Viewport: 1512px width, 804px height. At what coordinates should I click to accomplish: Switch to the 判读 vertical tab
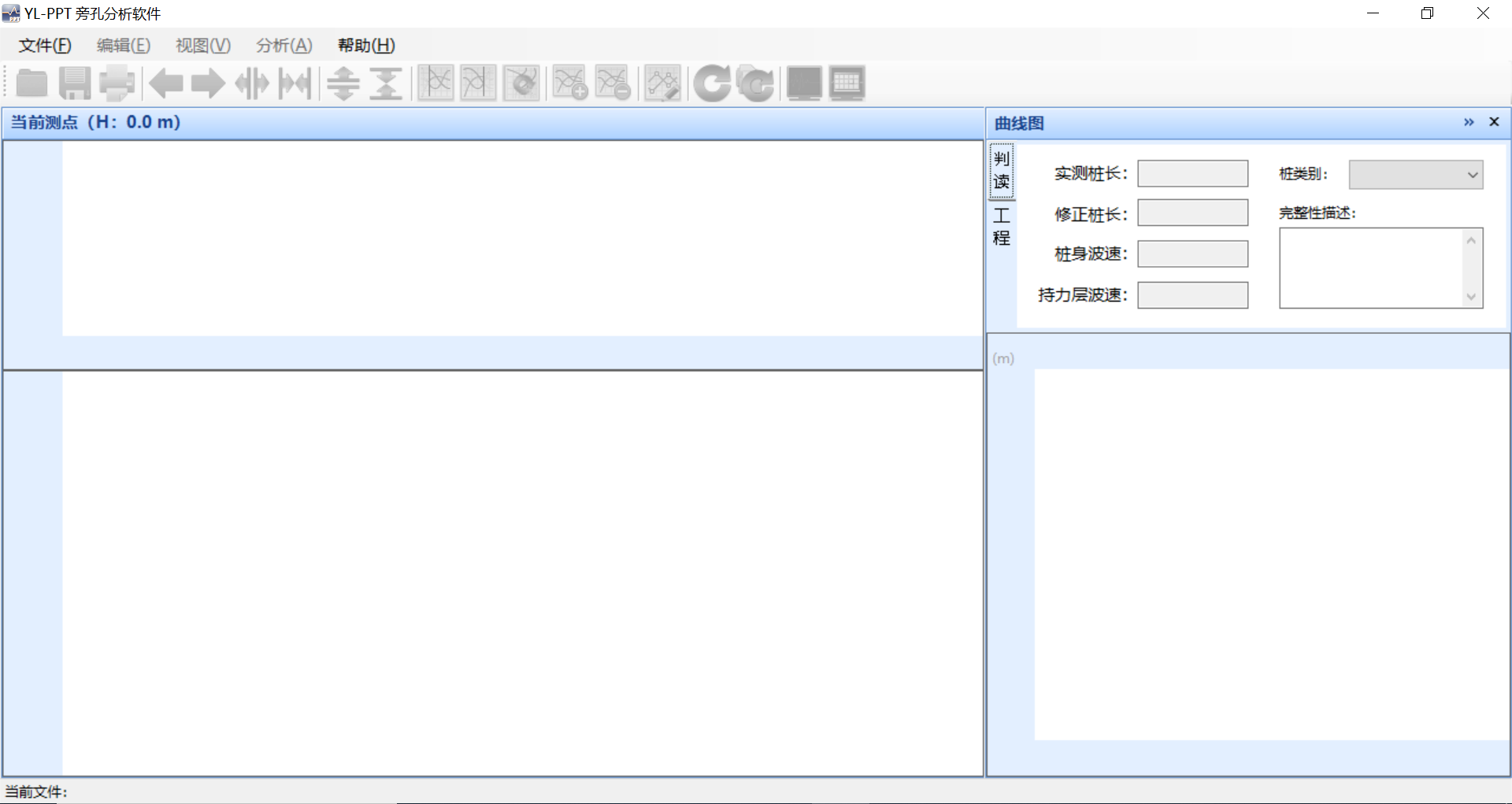1002,170
